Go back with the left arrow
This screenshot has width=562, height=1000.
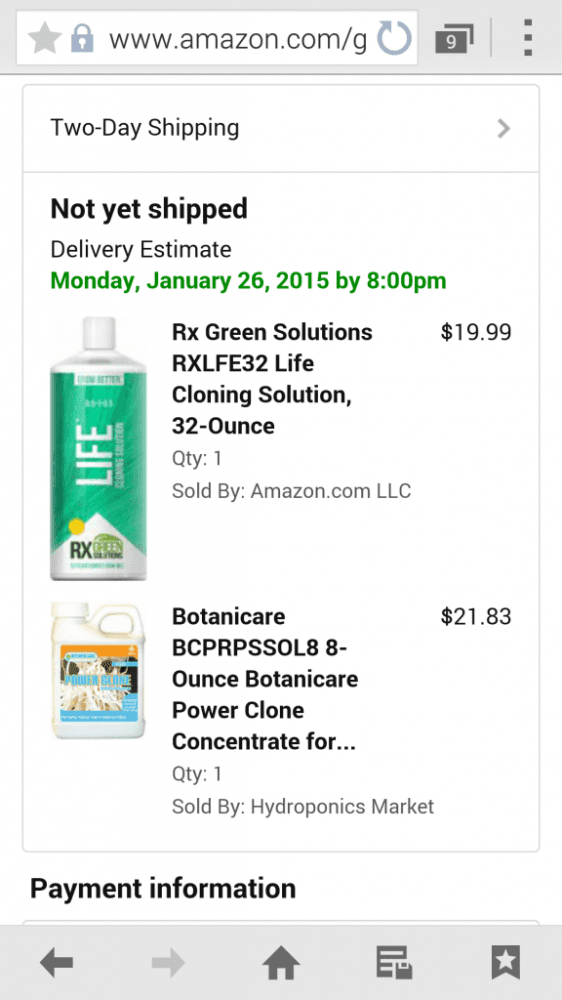point(57,962)
